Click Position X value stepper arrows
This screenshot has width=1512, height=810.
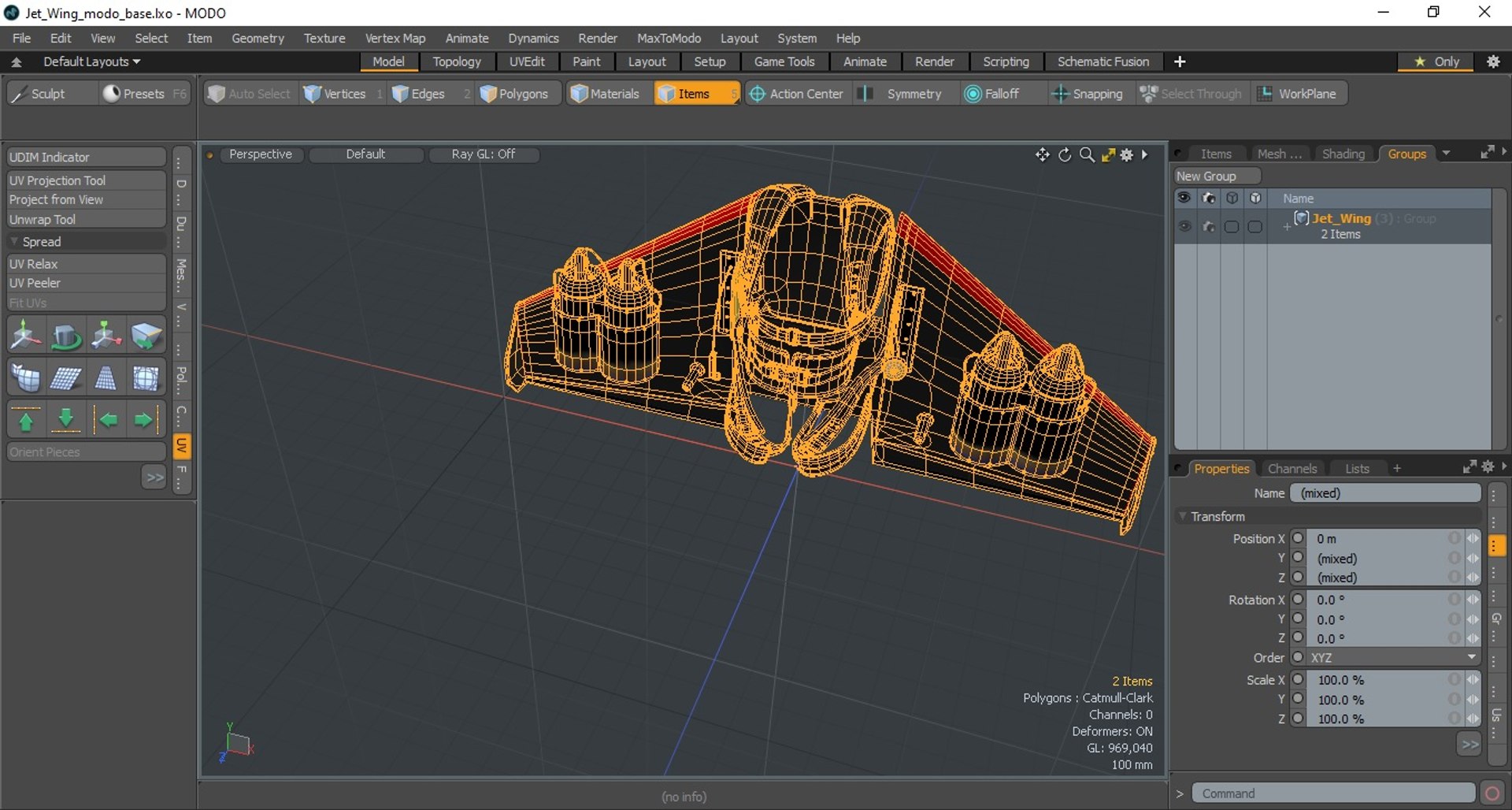1472,538
